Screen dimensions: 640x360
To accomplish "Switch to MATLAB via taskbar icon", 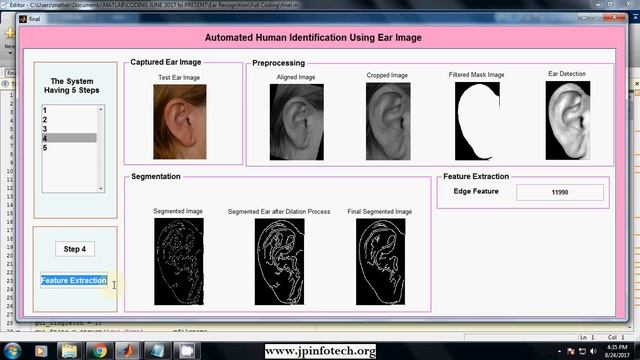I will click(x=128, y=351).
